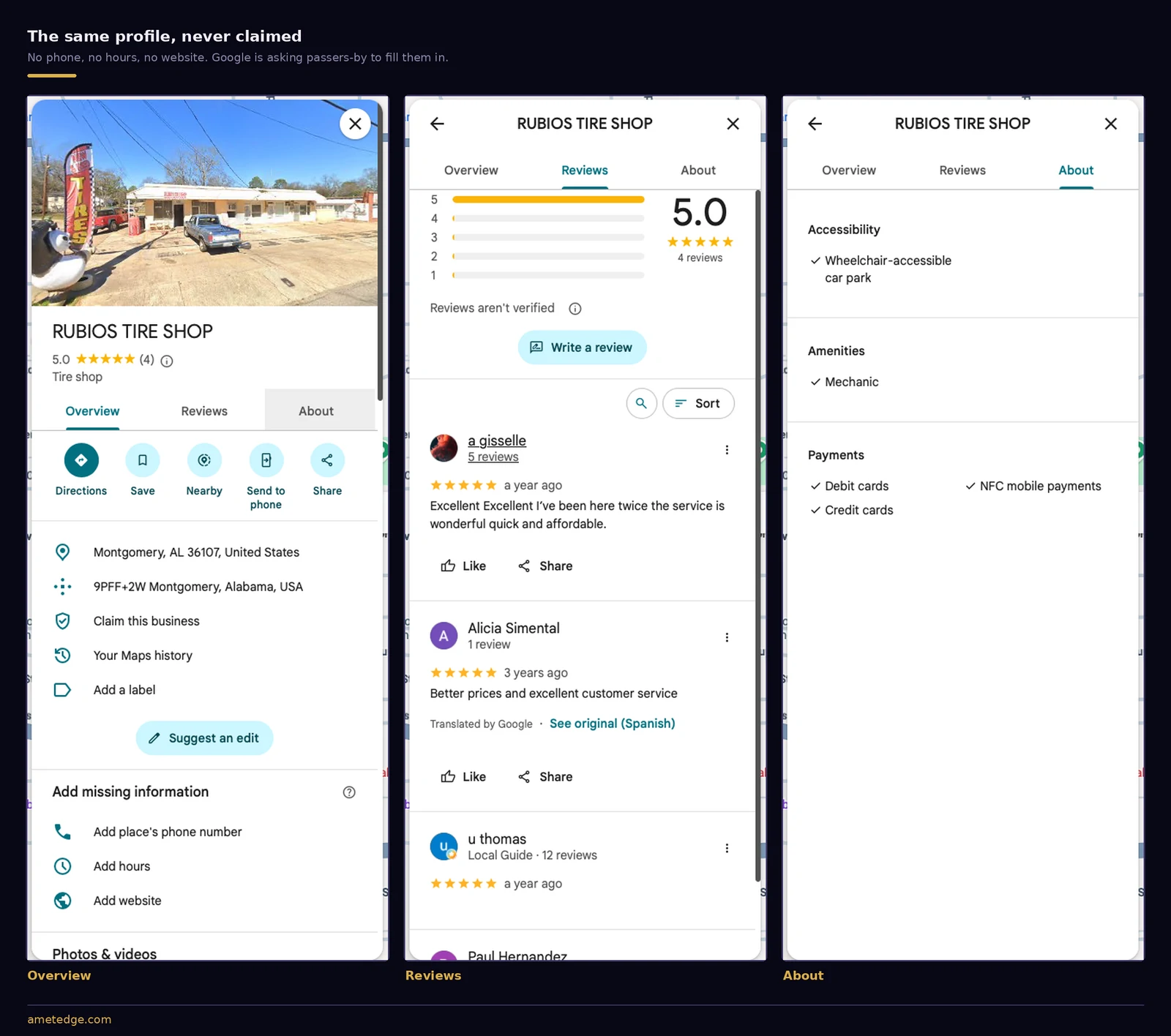1171x1036 pixels.
Task: Open help icon beside Add missing information
Action: [x=349, y=792]
